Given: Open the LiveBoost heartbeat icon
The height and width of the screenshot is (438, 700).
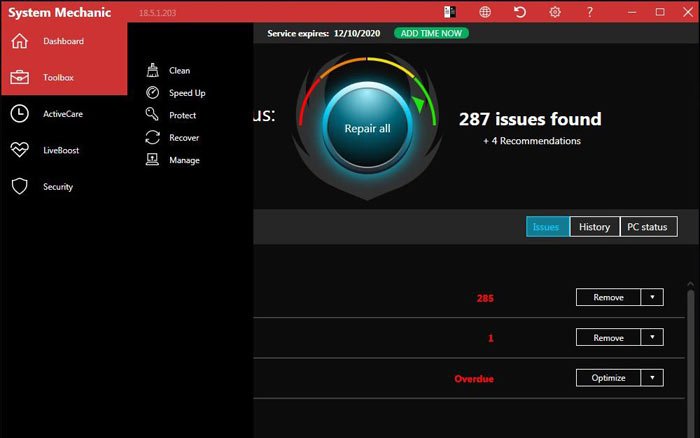Looking at the screenshot, I should (20, 150).
